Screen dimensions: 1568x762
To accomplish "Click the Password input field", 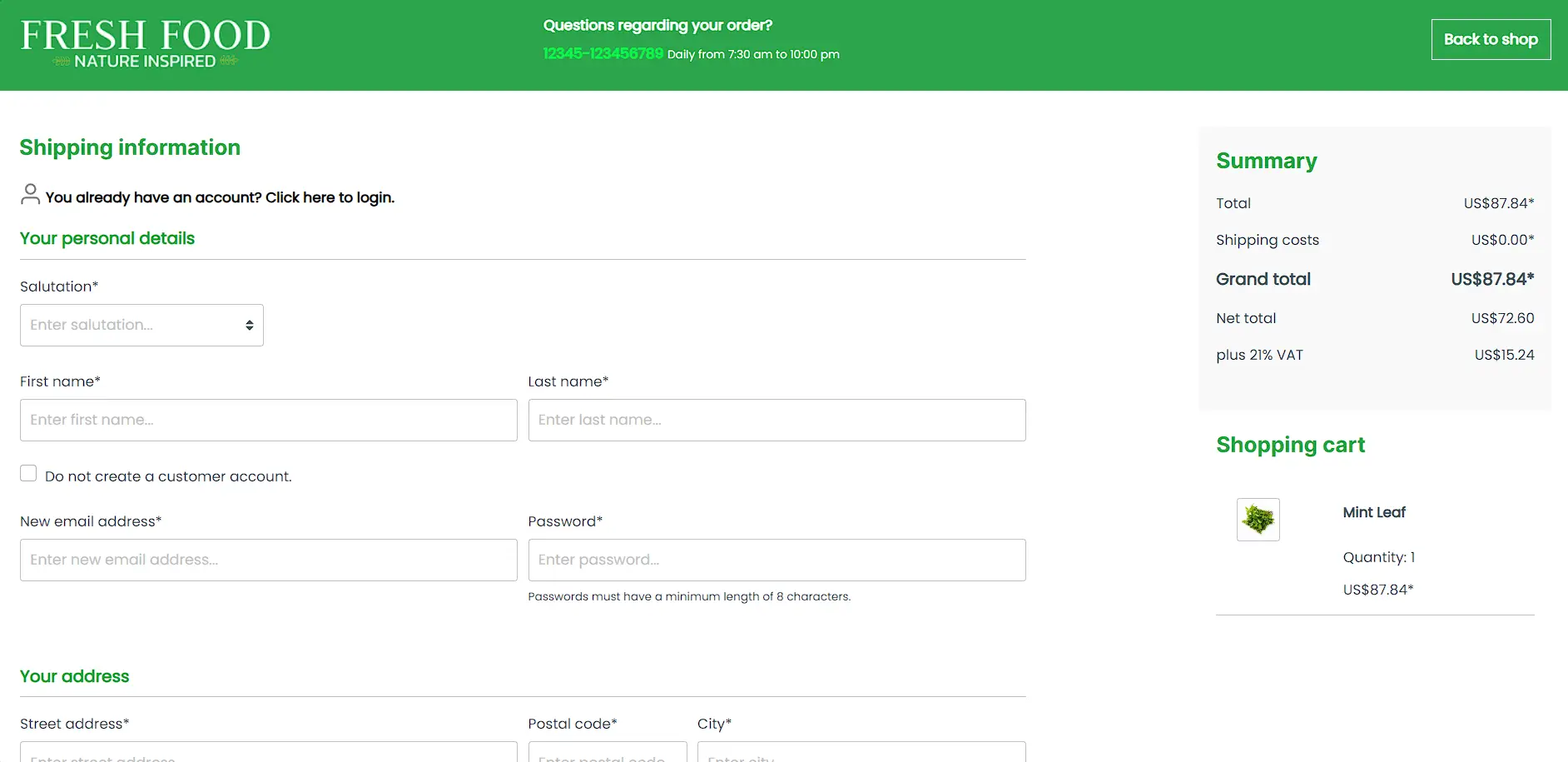I will (x=776, y=560).
